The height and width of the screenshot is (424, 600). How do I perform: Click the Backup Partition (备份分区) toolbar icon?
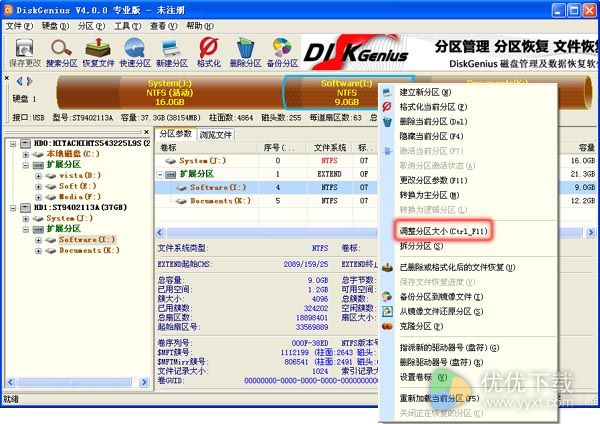click(282, 53)
